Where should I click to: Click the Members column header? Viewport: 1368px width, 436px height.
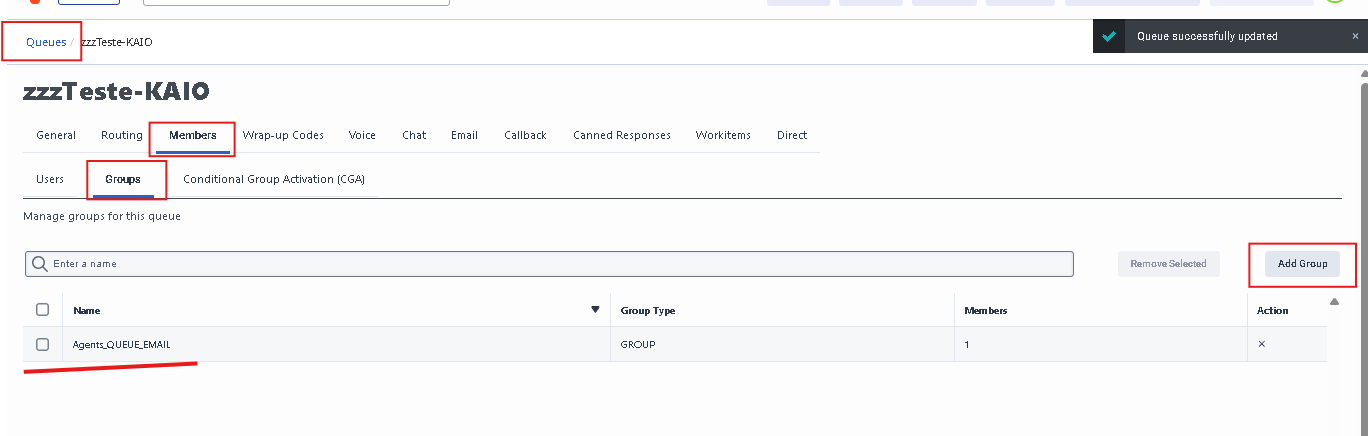point(986,311)
